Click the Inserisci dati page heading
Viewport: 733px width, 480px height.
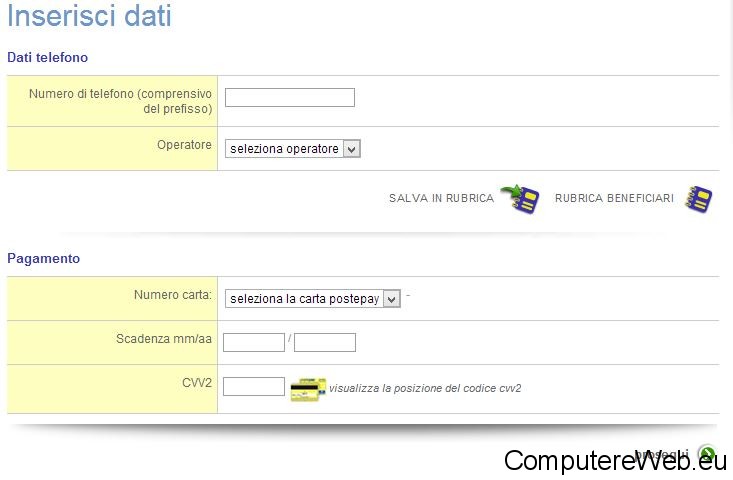point(89,15)
